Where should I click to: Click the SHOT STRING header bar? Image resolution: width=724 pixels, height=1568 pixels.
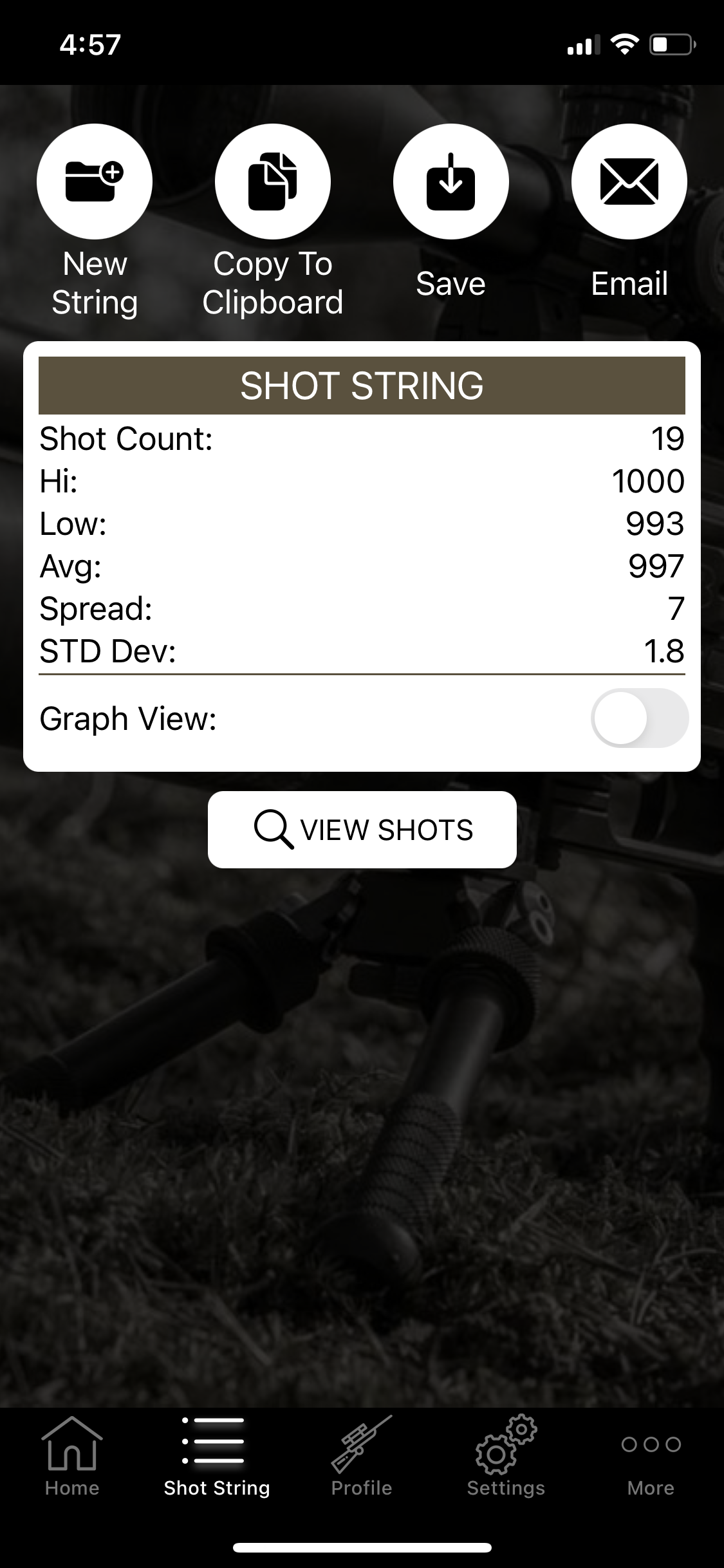[x=362, y=385]
